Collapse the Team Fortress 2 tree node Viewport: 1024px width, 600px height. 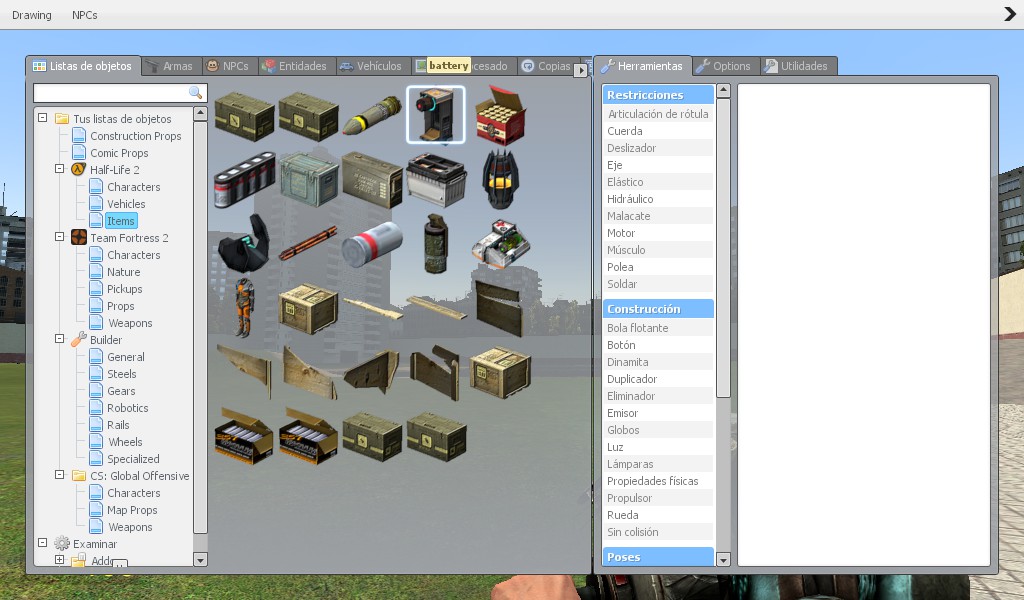[x=59, y=236]
